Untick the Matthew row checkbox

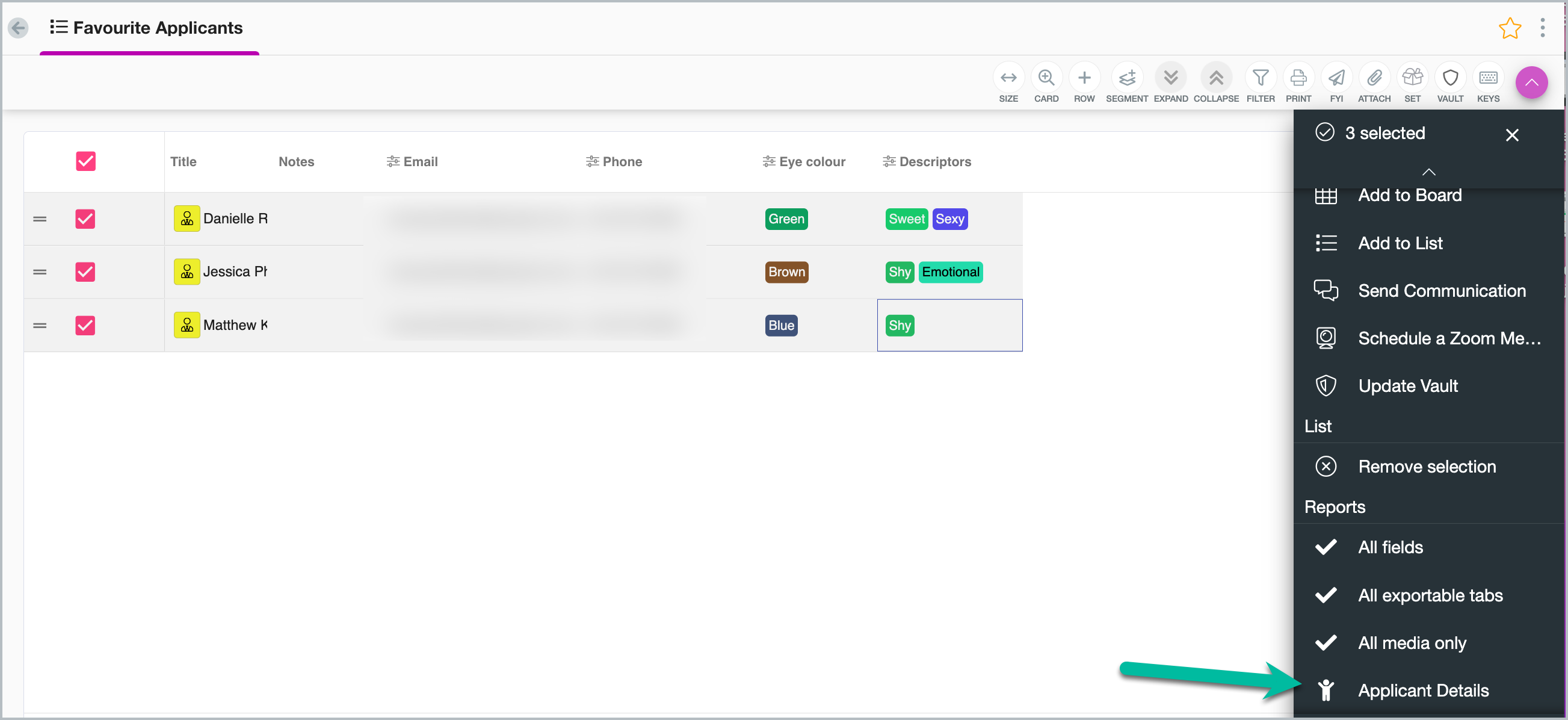(x=85, y=325)
